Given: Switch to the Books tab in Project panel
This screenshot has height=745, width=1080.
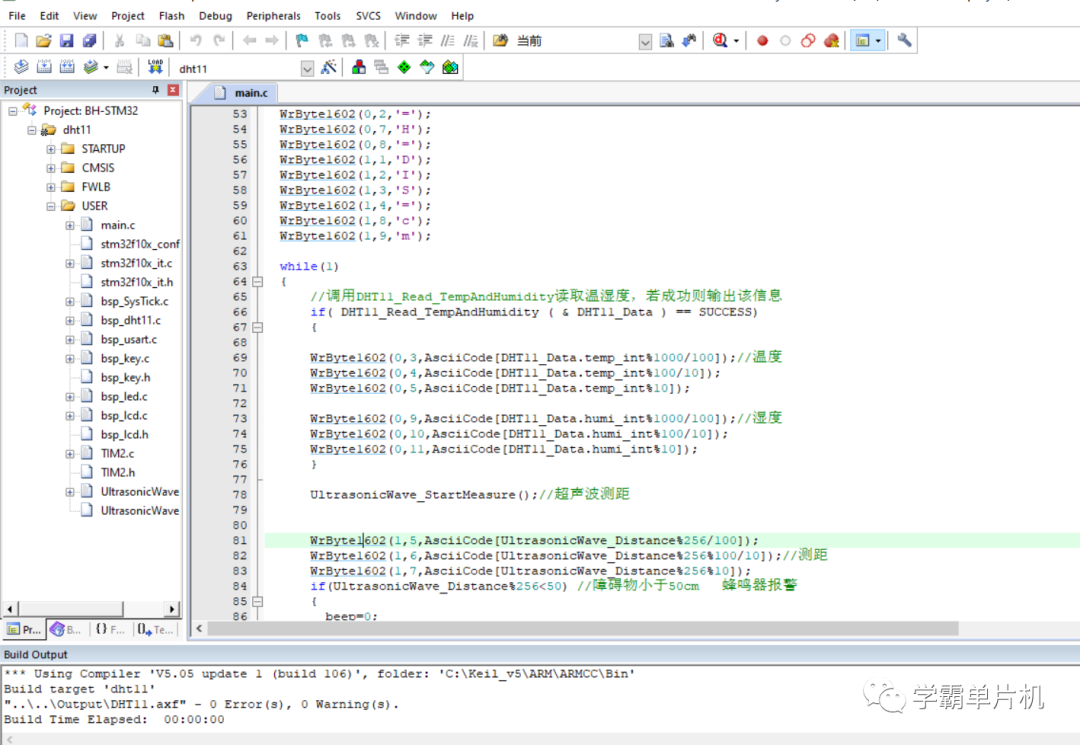Looking at the screenshot, I should click(65, 629).
